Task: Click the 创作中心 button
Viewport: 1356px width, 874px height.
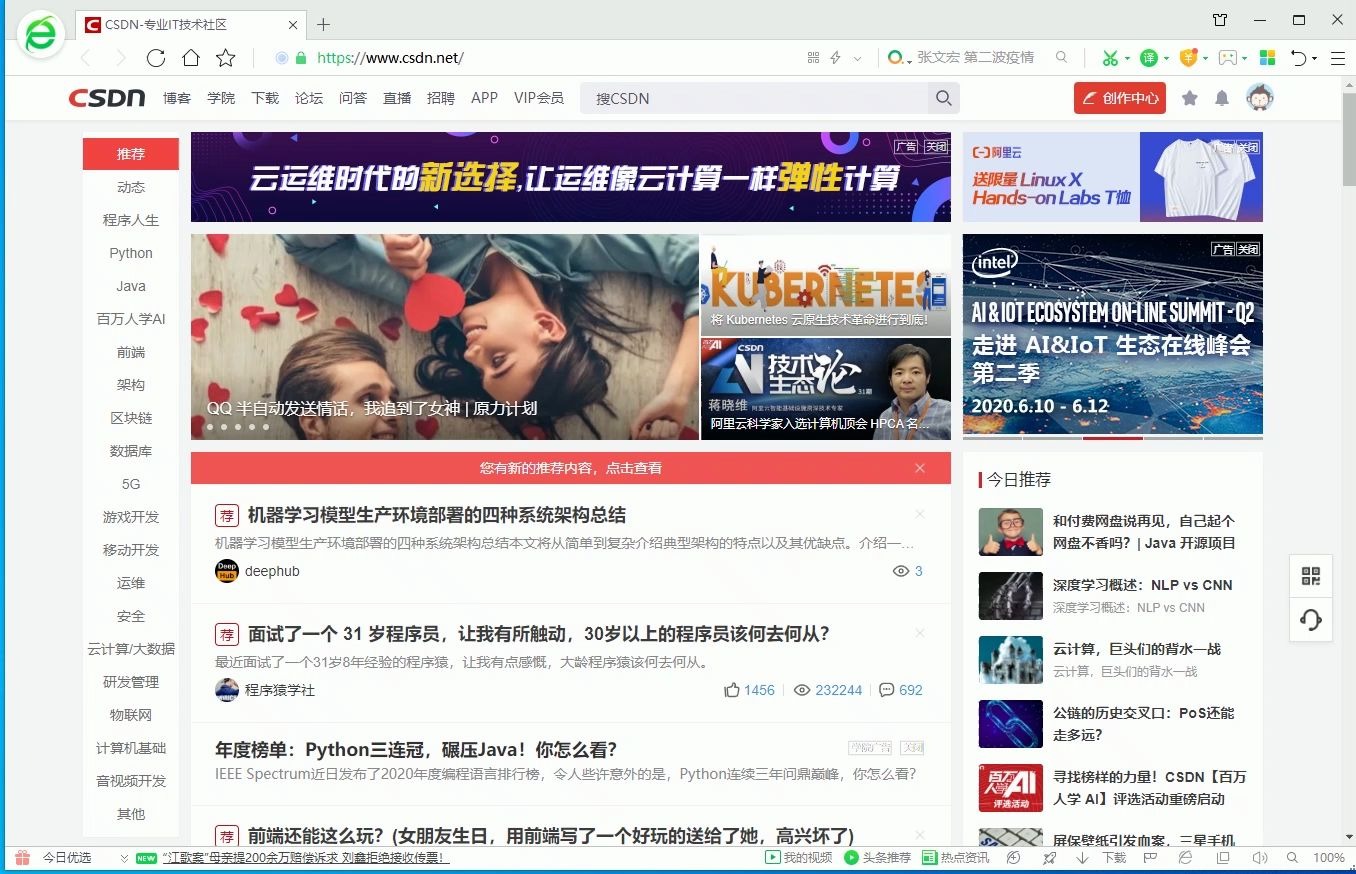Action: [x=1120, y=98]
